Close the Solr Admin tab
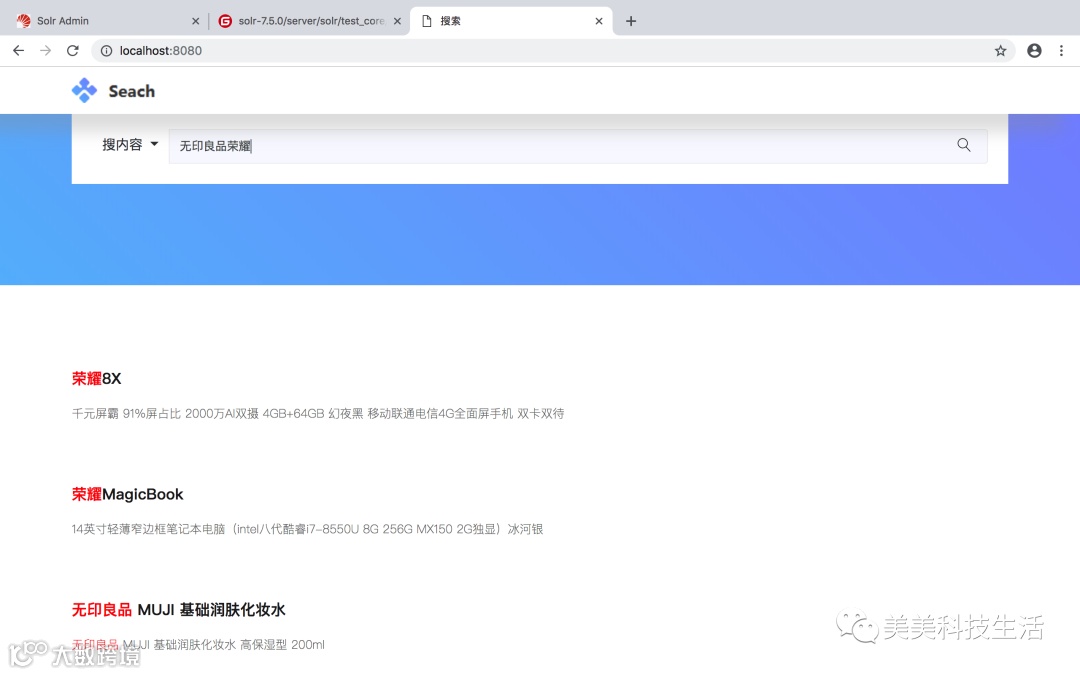The height and width of the screenshot is (675, 1080). click(x=196, y=21)
